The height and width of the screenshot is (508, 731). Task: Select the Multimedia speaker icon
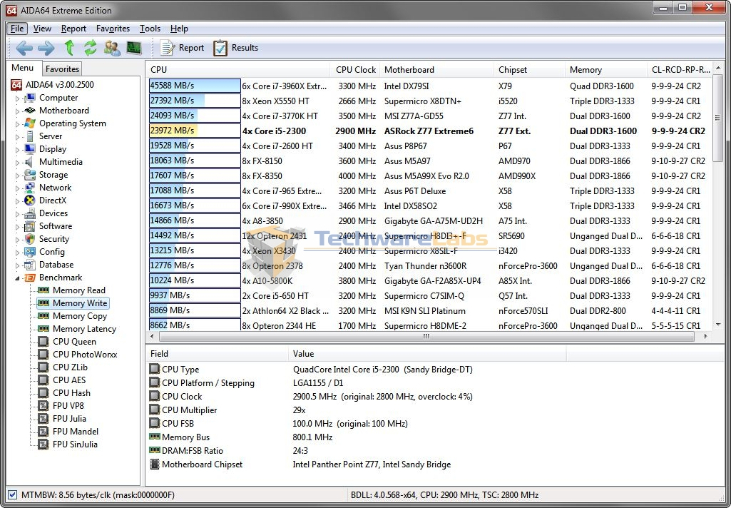pos(29,162)
